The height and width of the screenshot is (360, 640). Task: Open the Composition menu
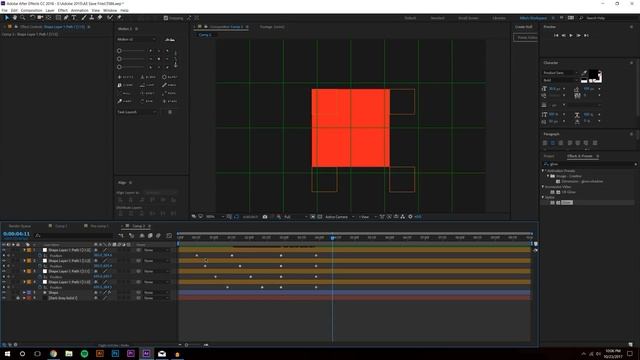coord(31,10)
